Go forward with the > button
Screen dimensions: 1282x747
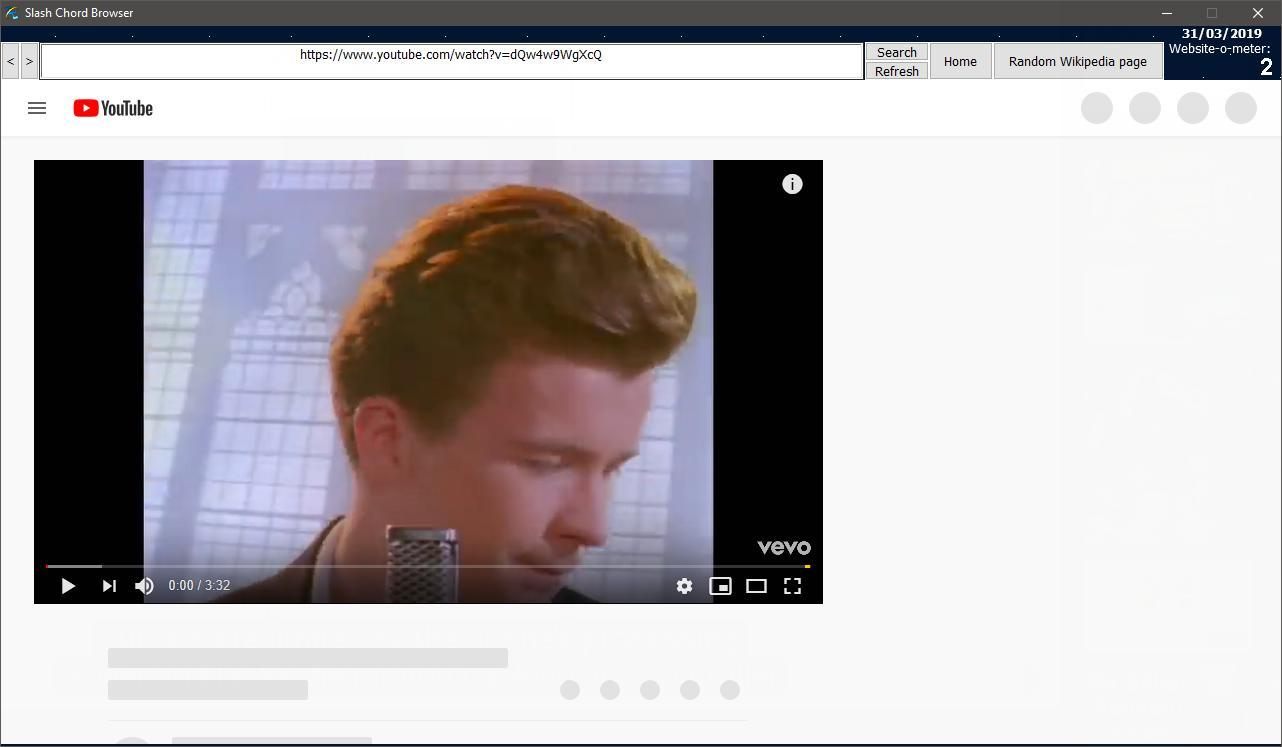point(30,61)
